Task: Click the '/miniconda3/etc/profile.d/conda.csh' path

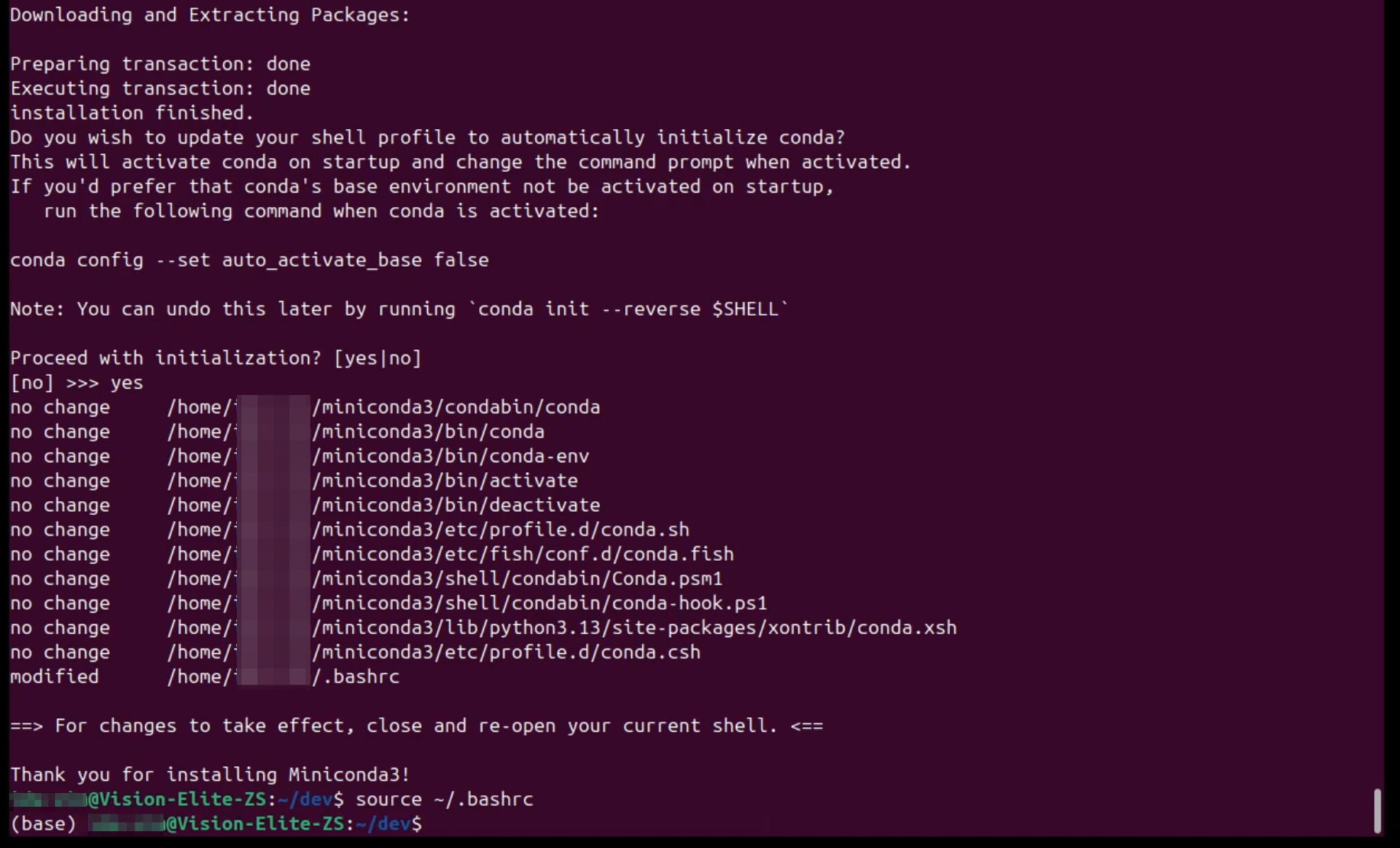Action: pyautogui.click(x=506, y=652)
